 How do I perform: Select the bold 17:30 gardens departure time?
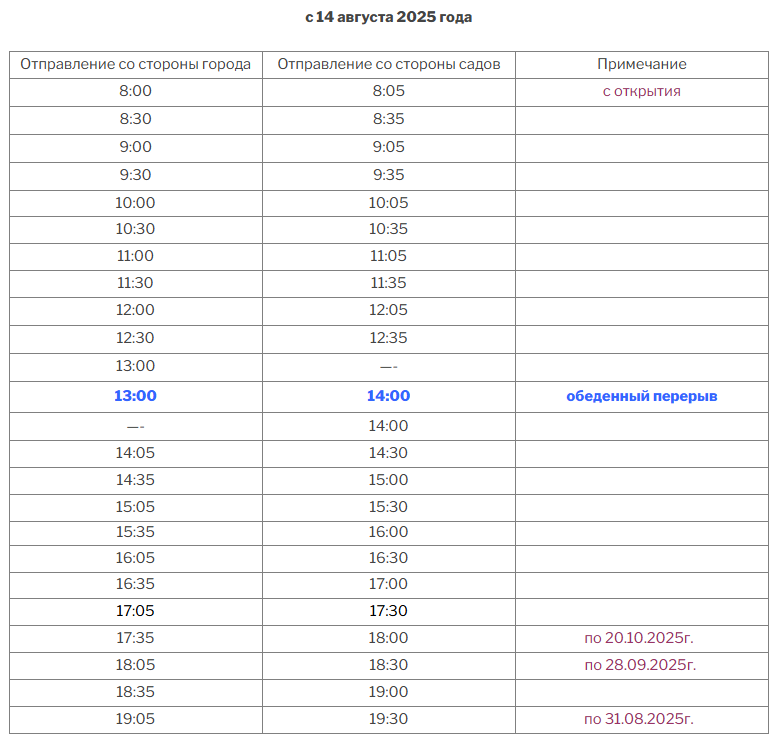point(388,611)
